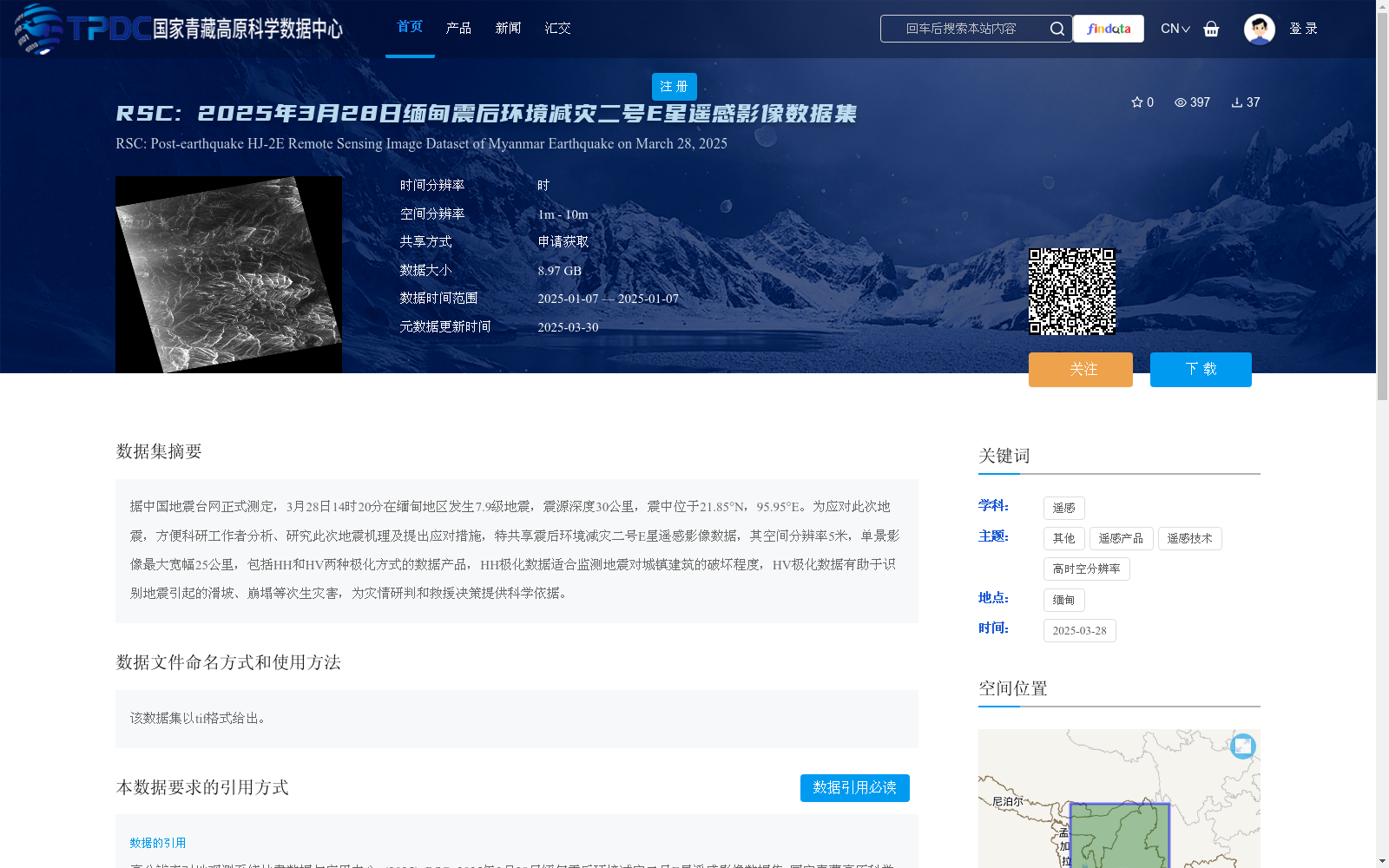Open the TPDC logo home link
Screen dimensions: 1389x868
point(179,29)
